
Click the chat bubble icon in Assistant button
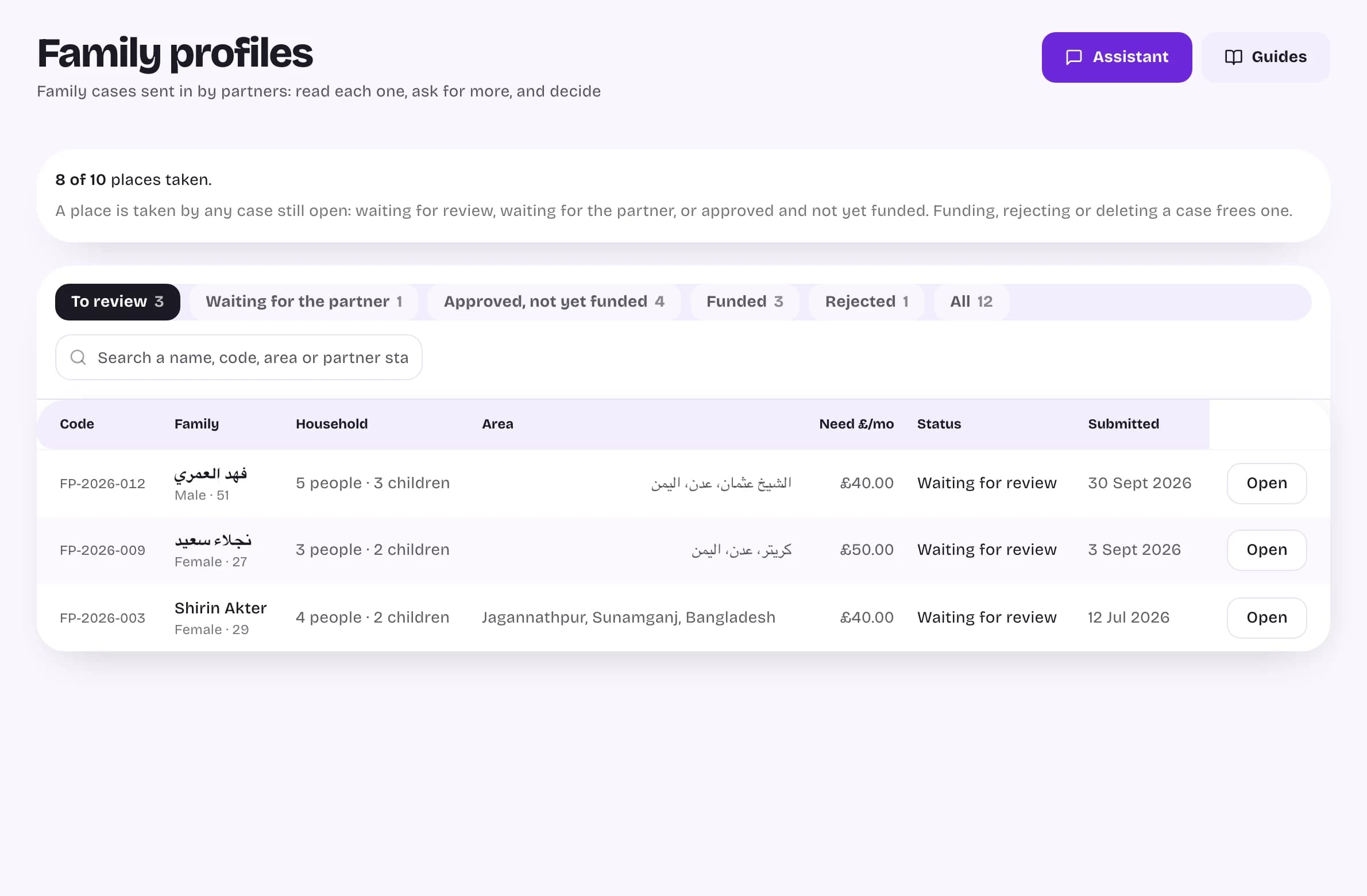pyautogui.click(x=1073, y=57)
